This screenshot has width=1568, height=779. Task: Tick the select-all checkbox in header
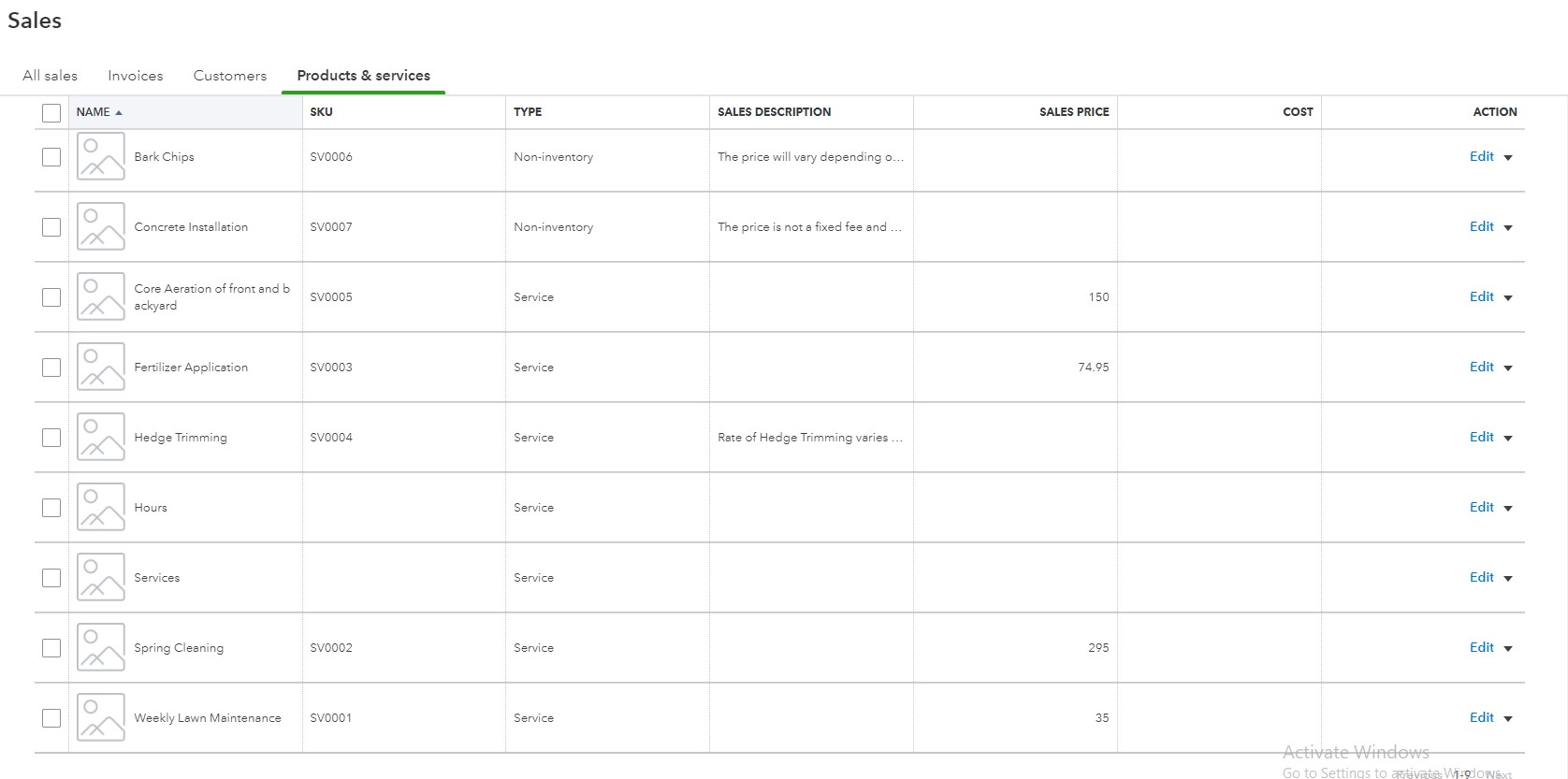(x=51, y=113)
